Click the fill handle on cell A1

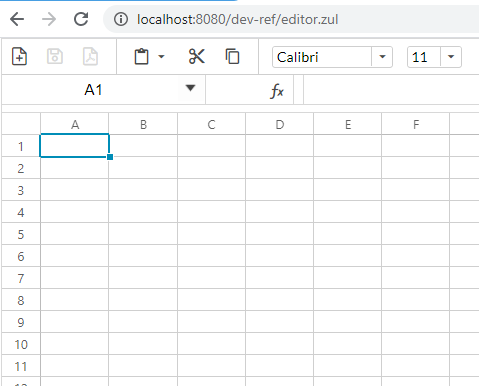click(110, 157)
